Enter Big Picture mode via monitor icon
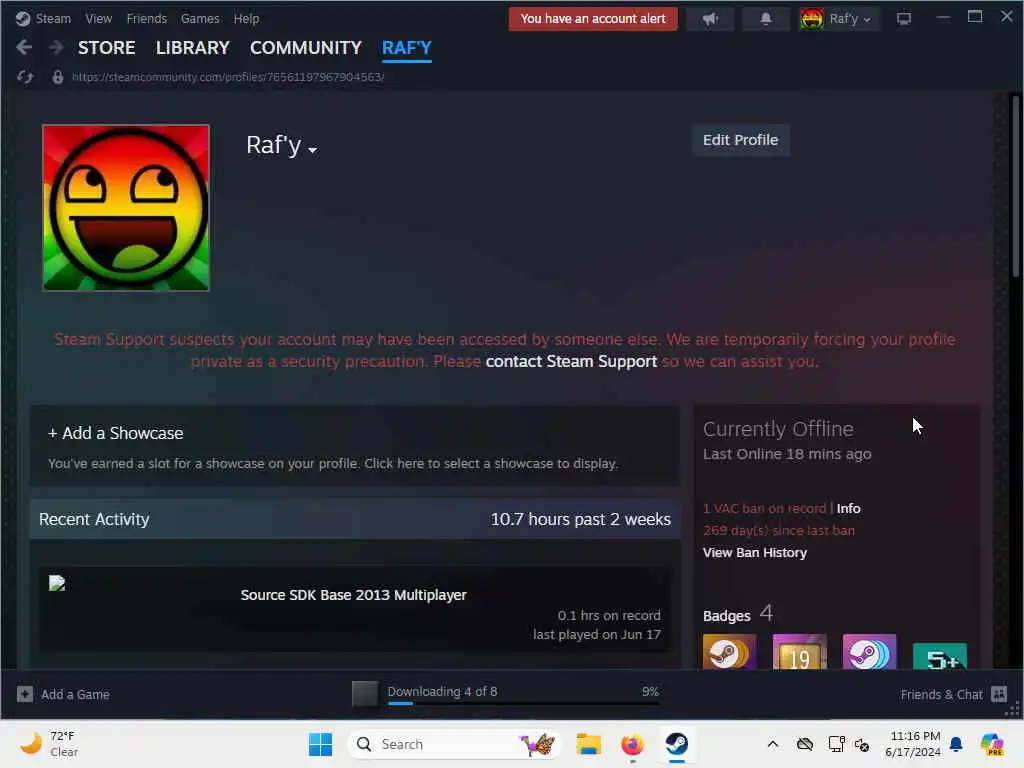The image size is (1024, 768). (904, 19)
